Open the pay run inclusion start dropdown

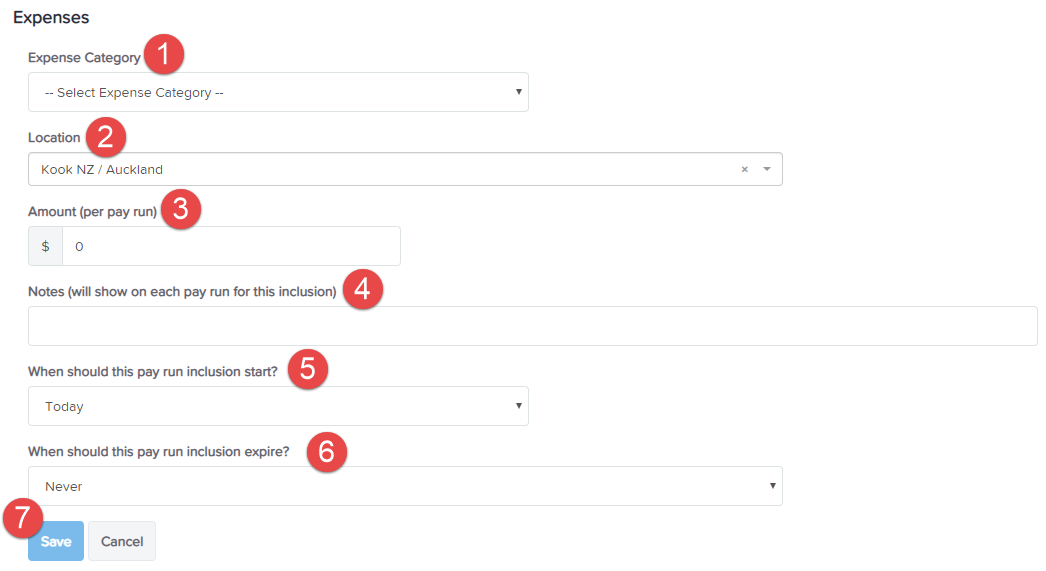[278, 406]
